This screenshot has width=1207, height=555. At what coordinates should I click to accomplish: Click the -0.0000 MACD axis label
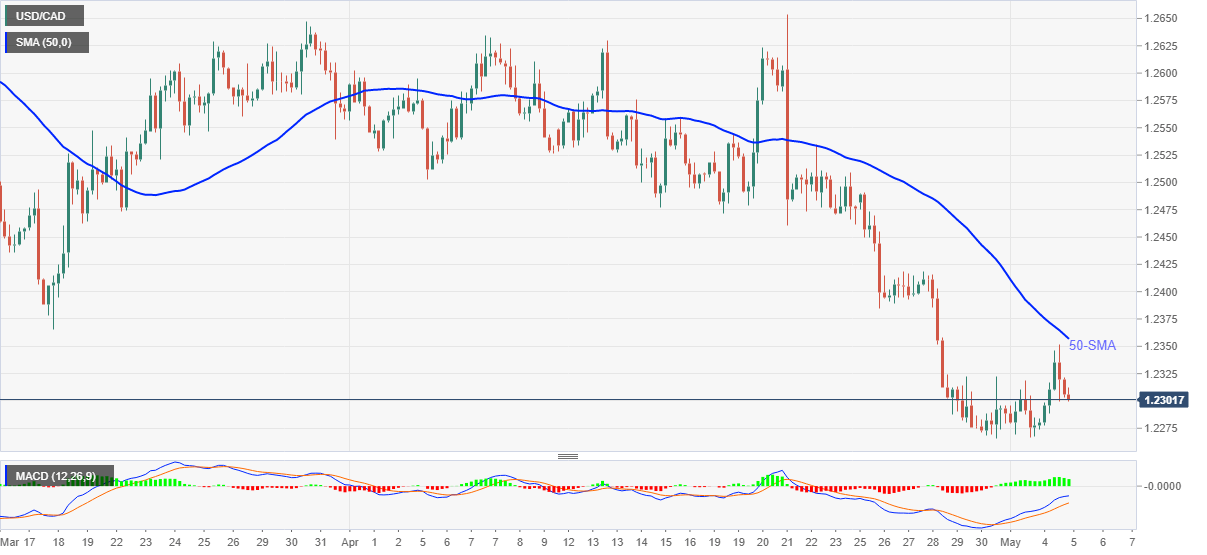tap(1165, 486)
